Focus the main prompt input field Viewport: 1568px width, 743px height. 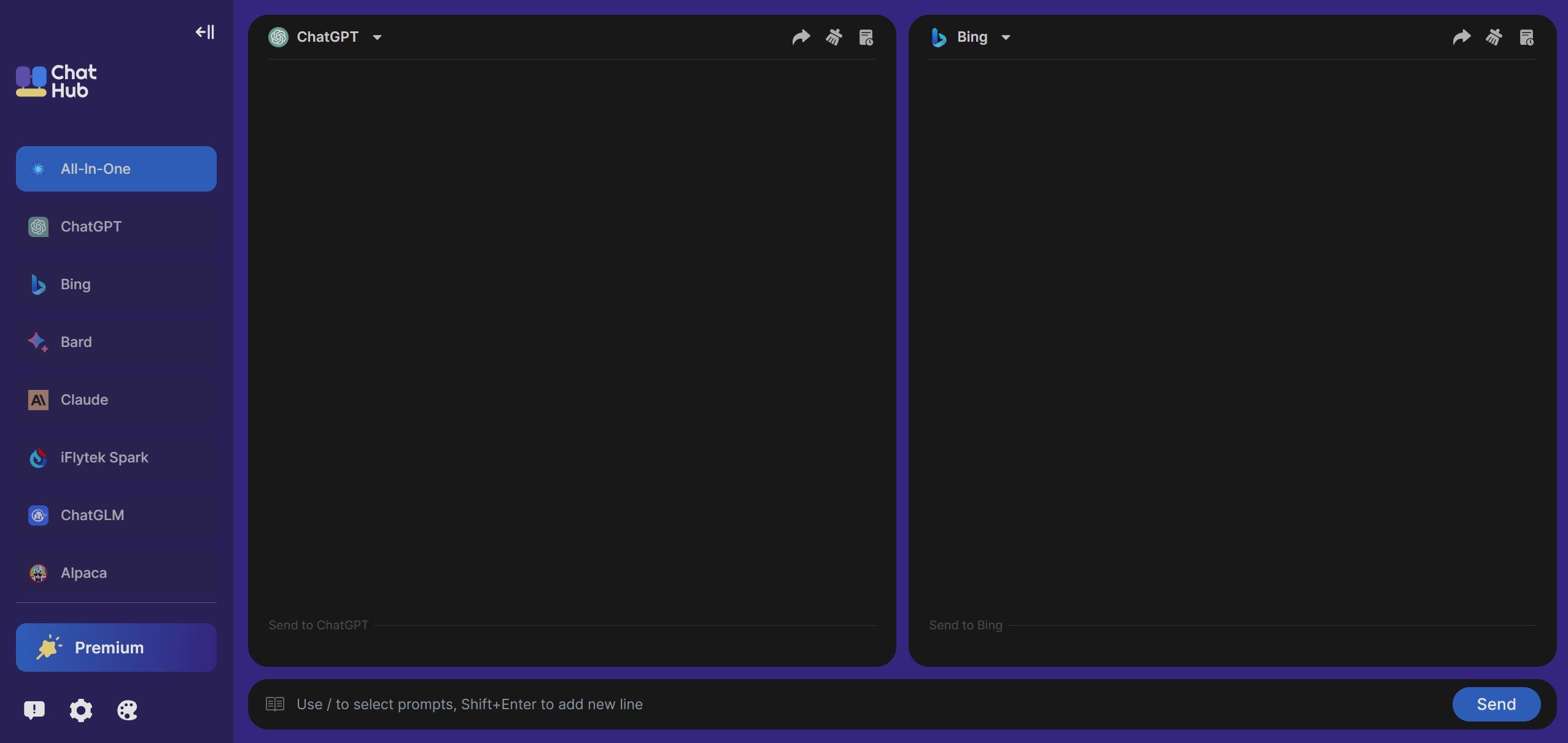coord(866,704)
